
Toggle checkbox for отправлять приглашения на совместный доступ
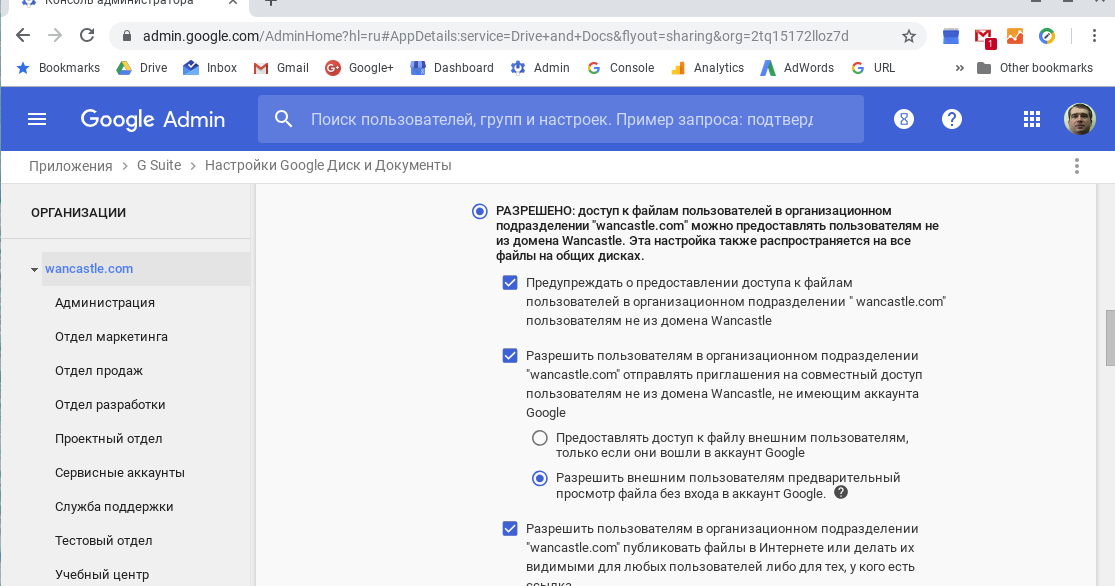(510, 356)
